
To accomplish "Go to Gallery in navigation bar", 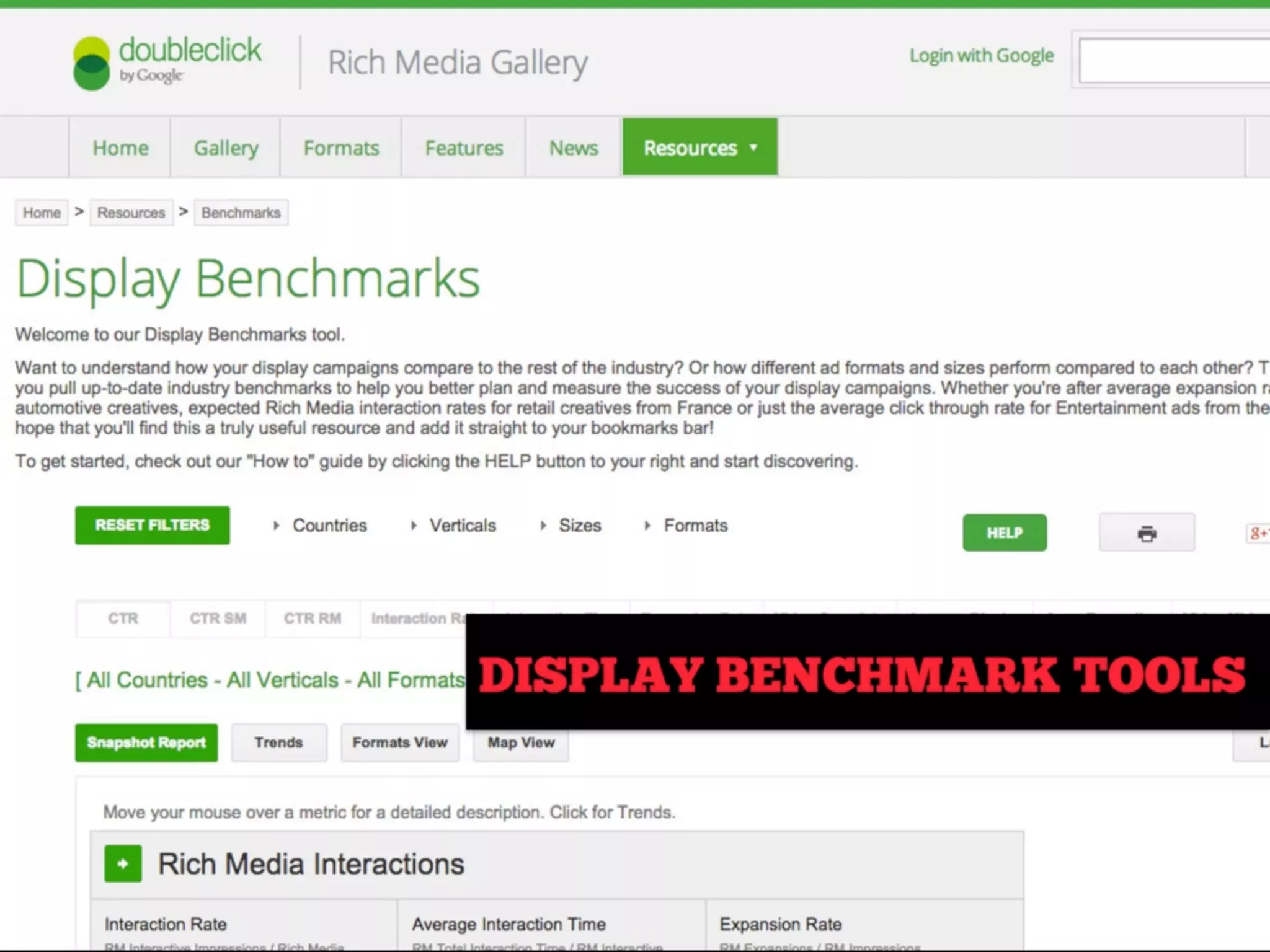I will (x=226, y=148).
